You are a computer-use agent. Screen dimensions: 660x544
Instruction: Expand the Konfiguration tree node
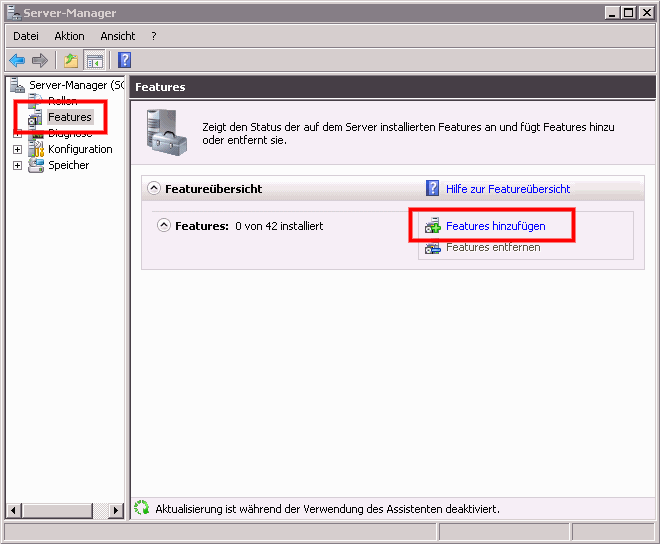[17, 149]
